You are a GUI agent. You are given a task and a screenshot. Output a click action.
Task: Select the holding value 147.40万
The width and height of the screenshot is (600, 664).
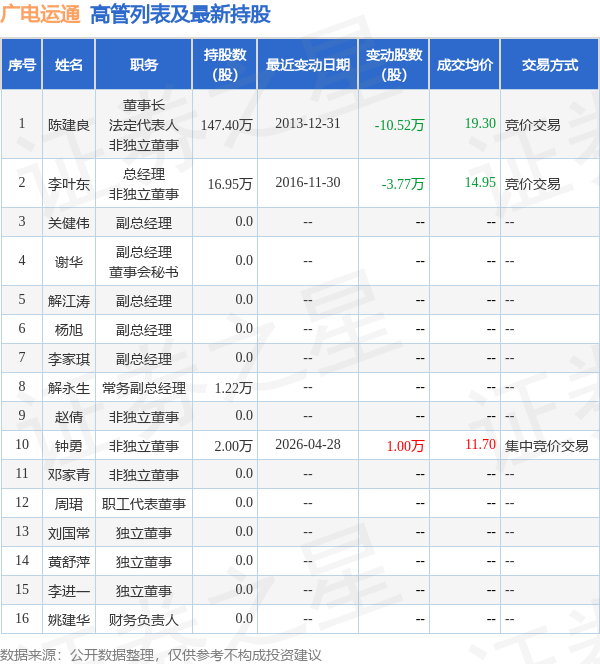(227, 125)
